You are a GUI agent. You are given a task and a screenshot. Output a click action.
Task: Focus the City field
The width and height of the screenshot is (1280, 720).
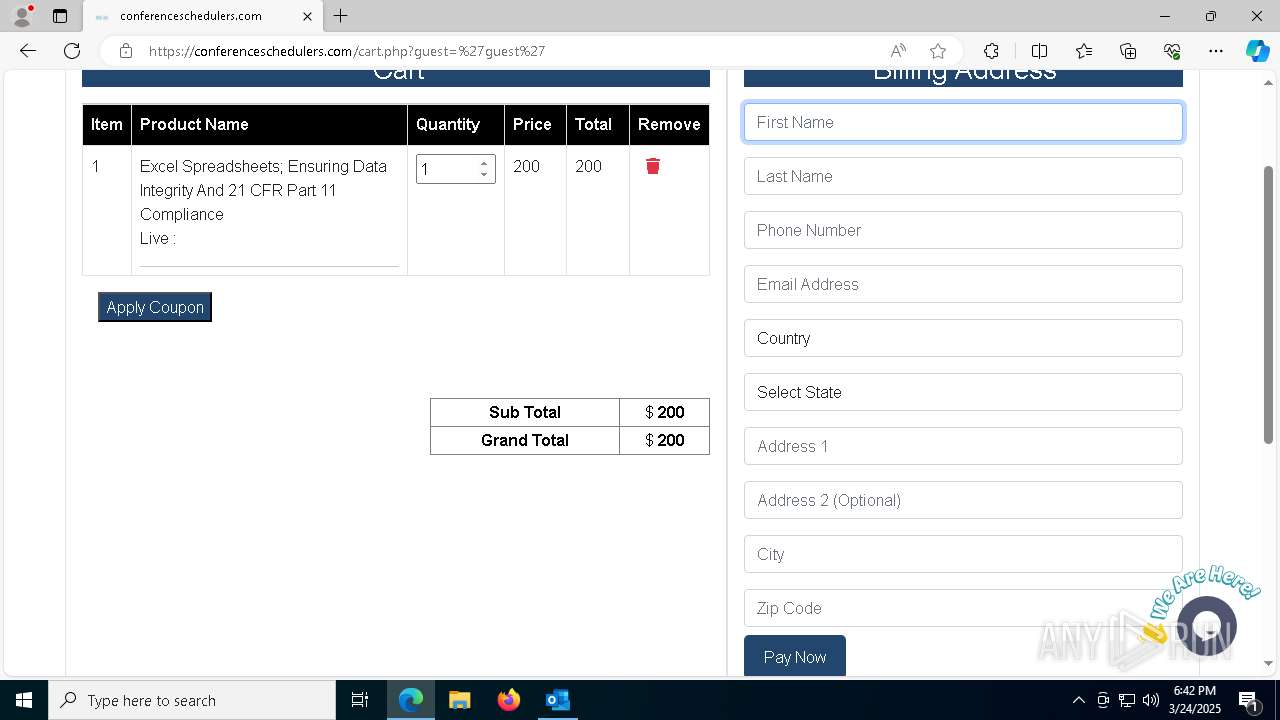click(x=963, y=554)
